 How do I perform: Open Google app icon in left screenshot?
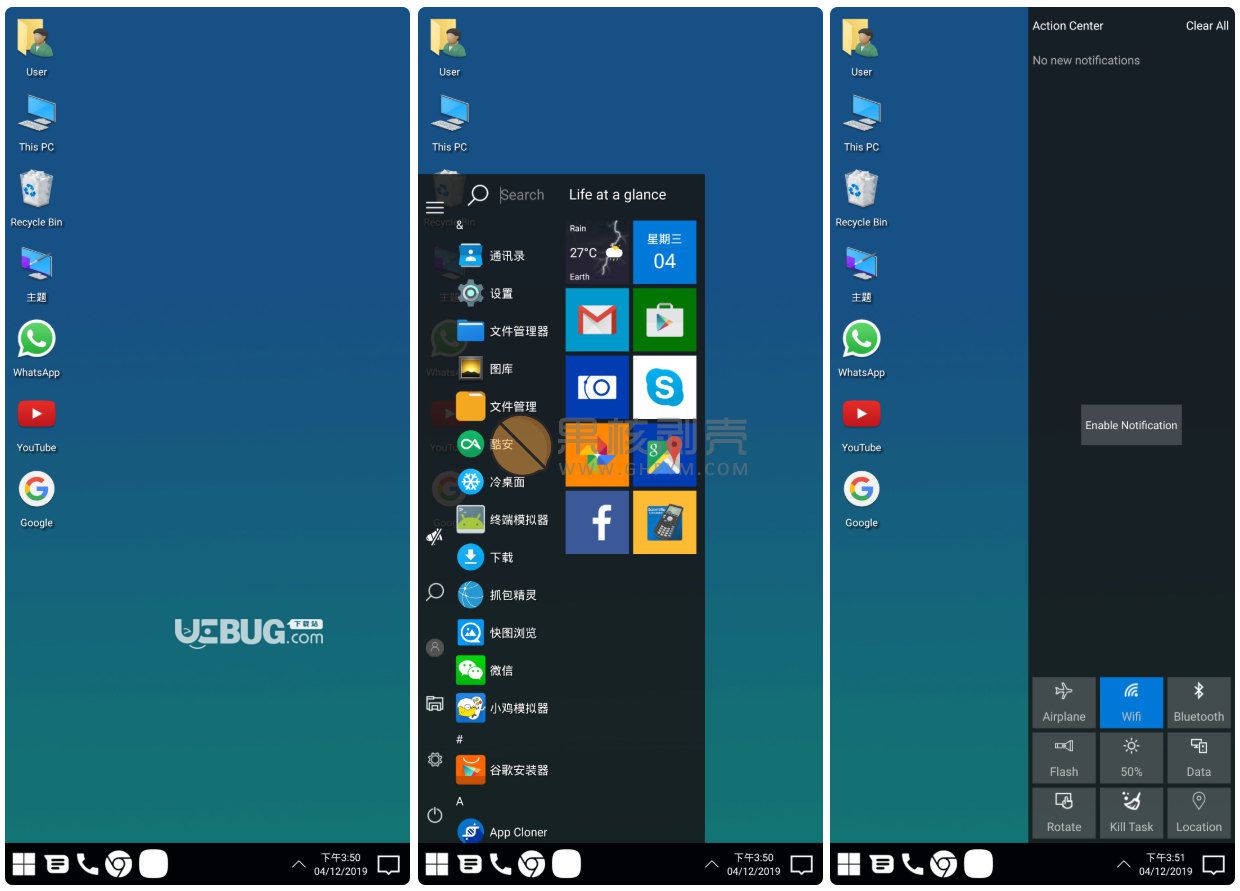pyautogui.click(x=36, y=498)
